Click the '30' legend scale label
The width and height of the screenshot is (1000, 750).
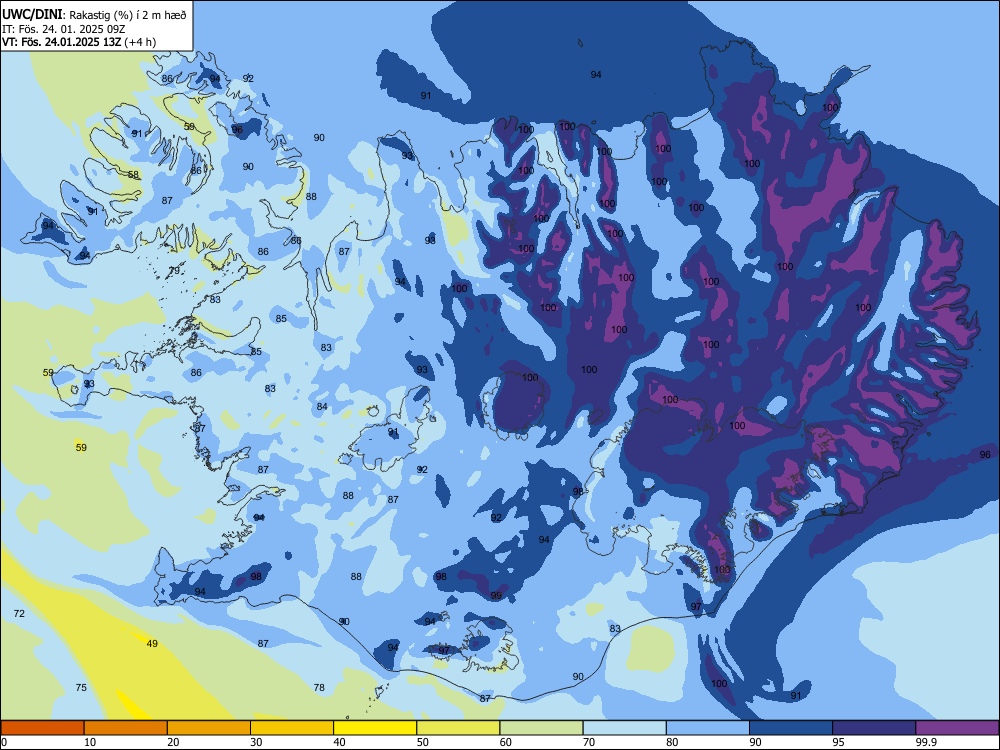256,742
